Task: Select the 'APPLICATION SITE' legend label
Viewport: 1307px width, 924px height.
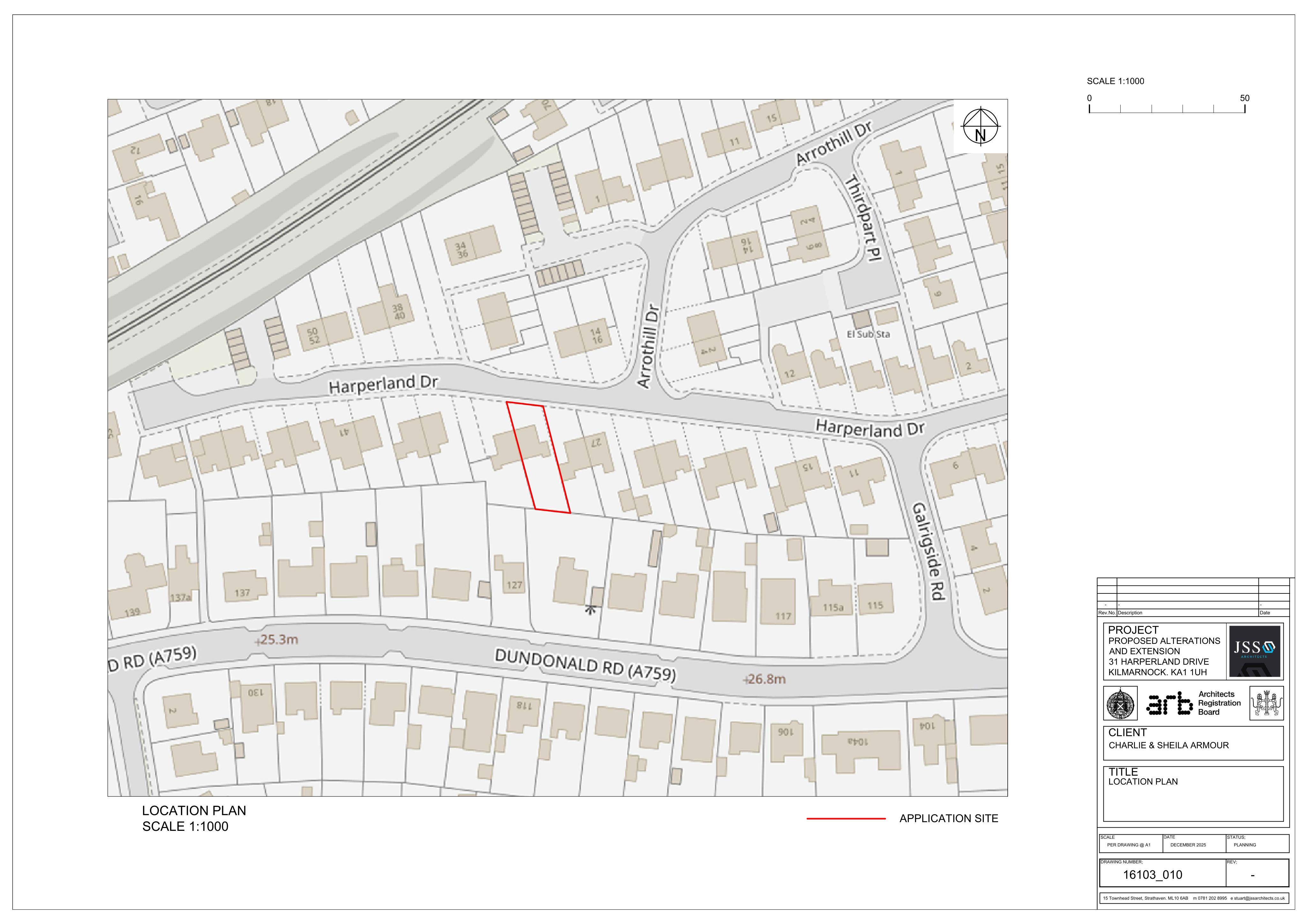Action: pos(948,819)
